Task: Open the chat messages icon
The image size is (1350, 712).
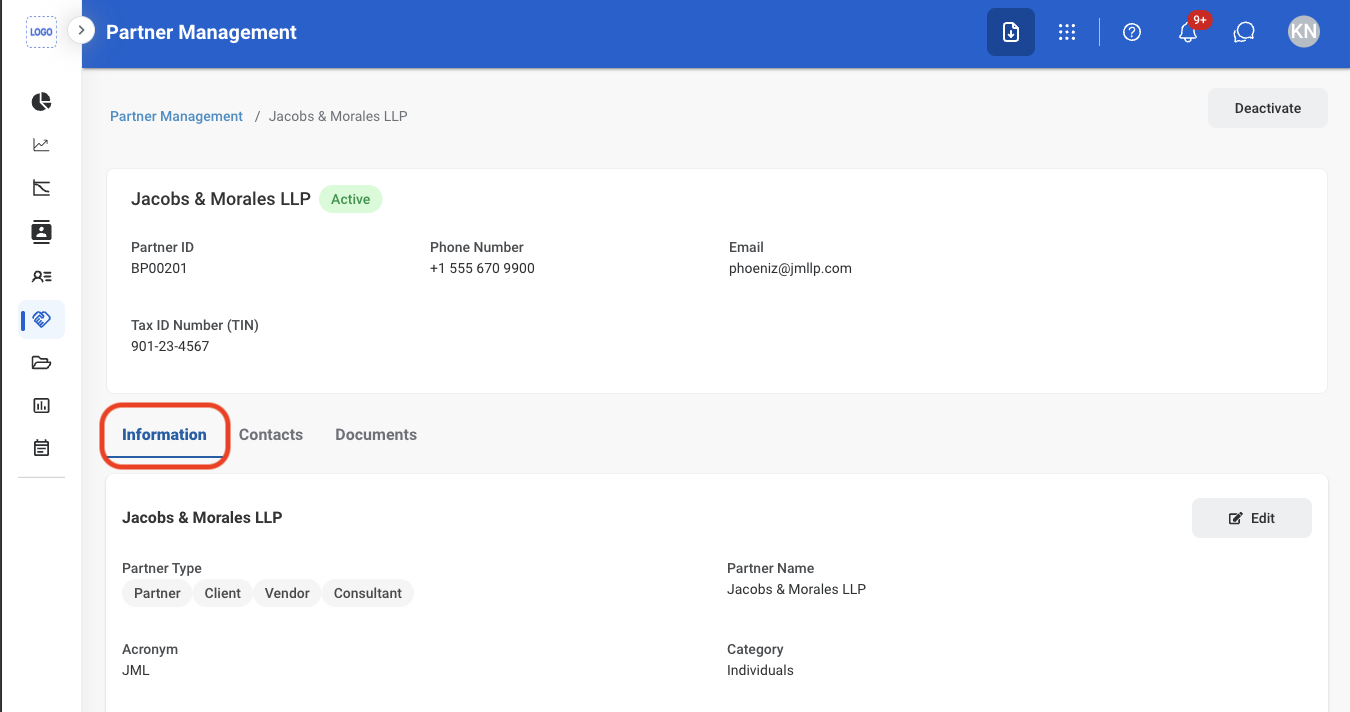Action: tap(1244, 32)
